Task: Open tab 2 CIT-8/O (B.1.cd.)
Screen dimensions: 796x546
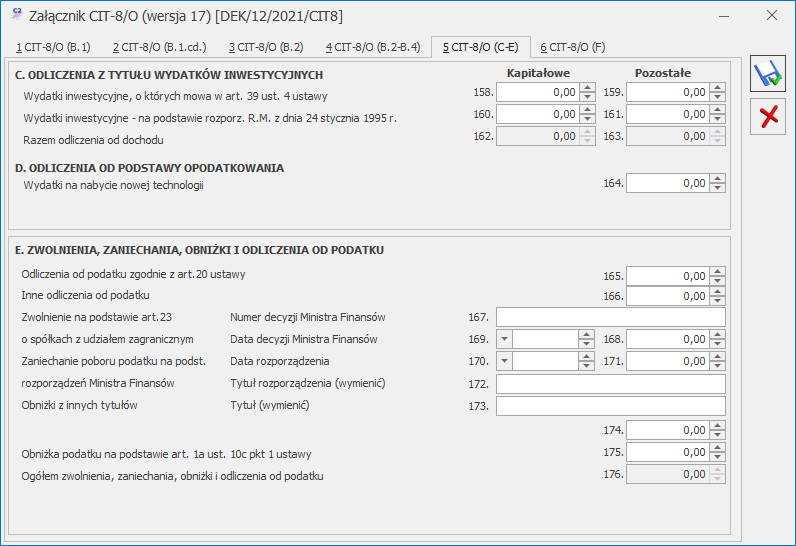Action: [159, 47]
